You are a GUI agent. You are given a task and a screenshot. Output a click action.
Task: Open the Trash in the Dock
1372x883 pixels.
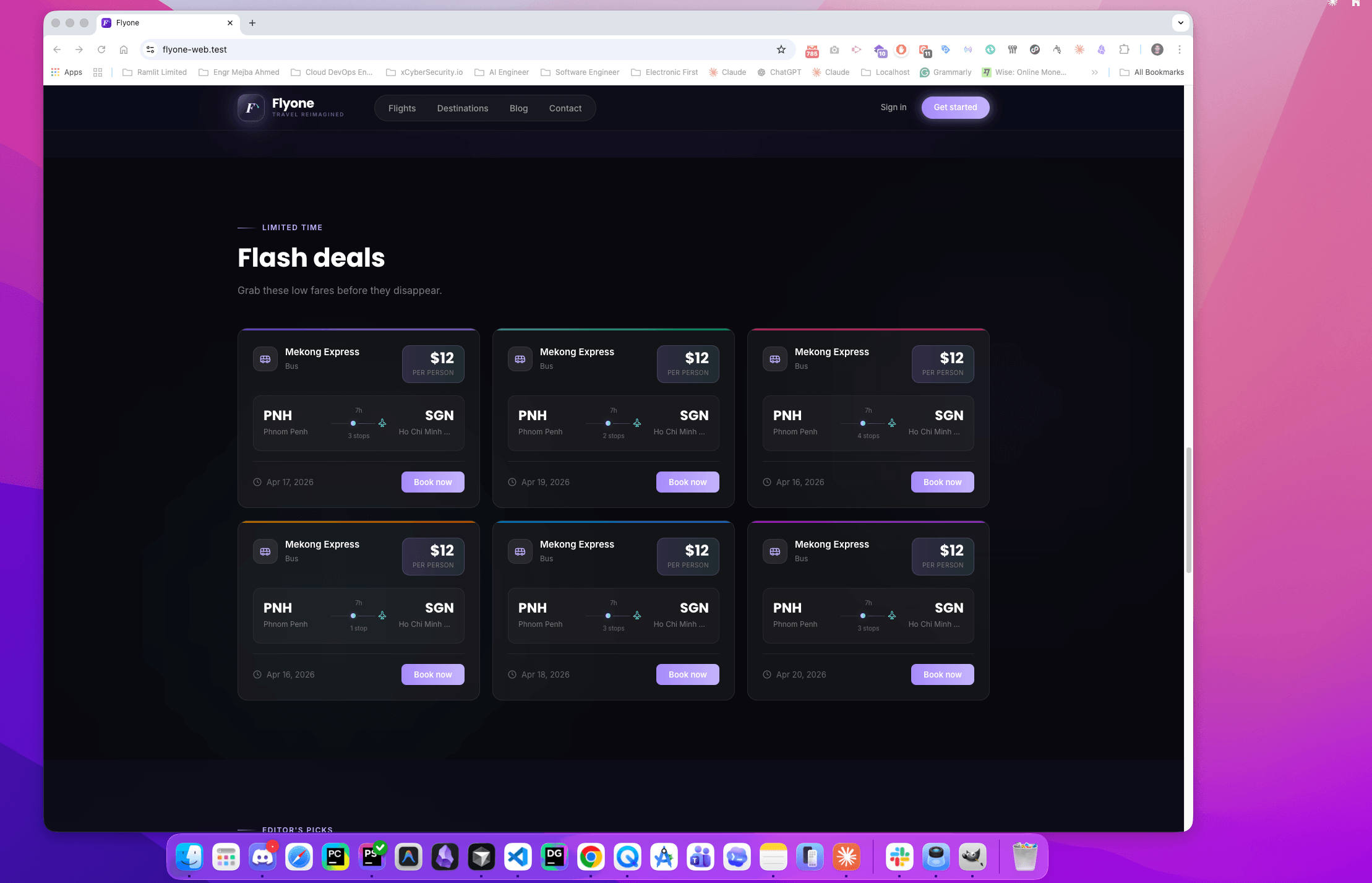pos(1025,857)
